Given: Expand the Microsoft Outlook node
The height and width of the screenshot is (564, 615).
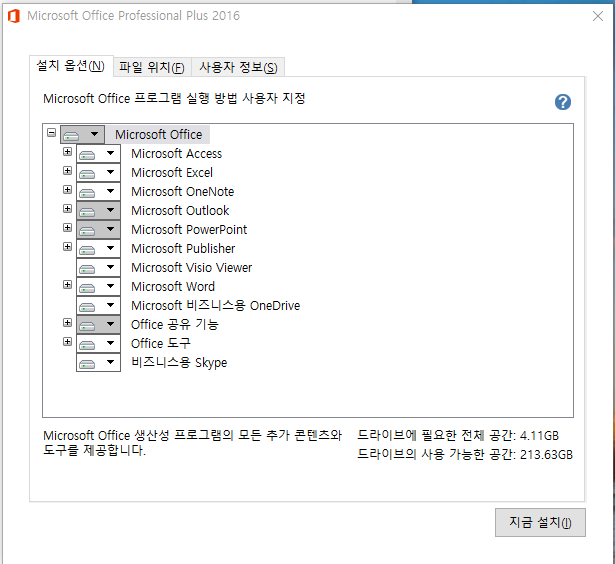Looking at the screenshot, I should 67,208.
